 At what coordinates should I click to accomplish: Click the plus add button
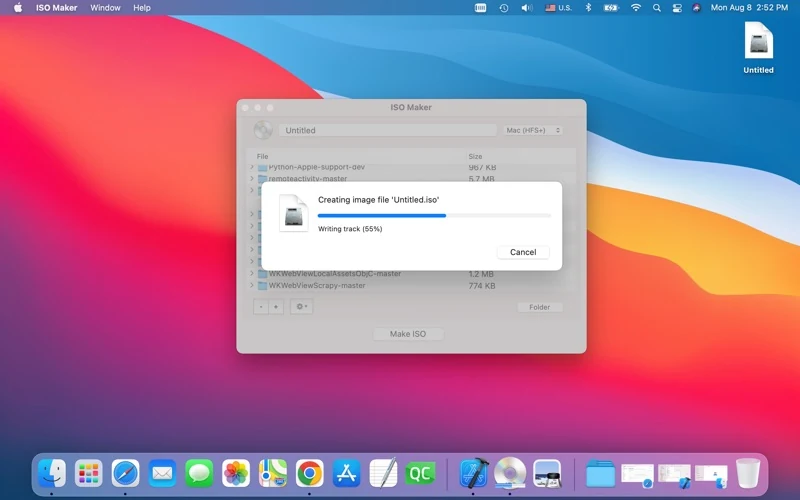pyautogui.click(x=276, y=307)
